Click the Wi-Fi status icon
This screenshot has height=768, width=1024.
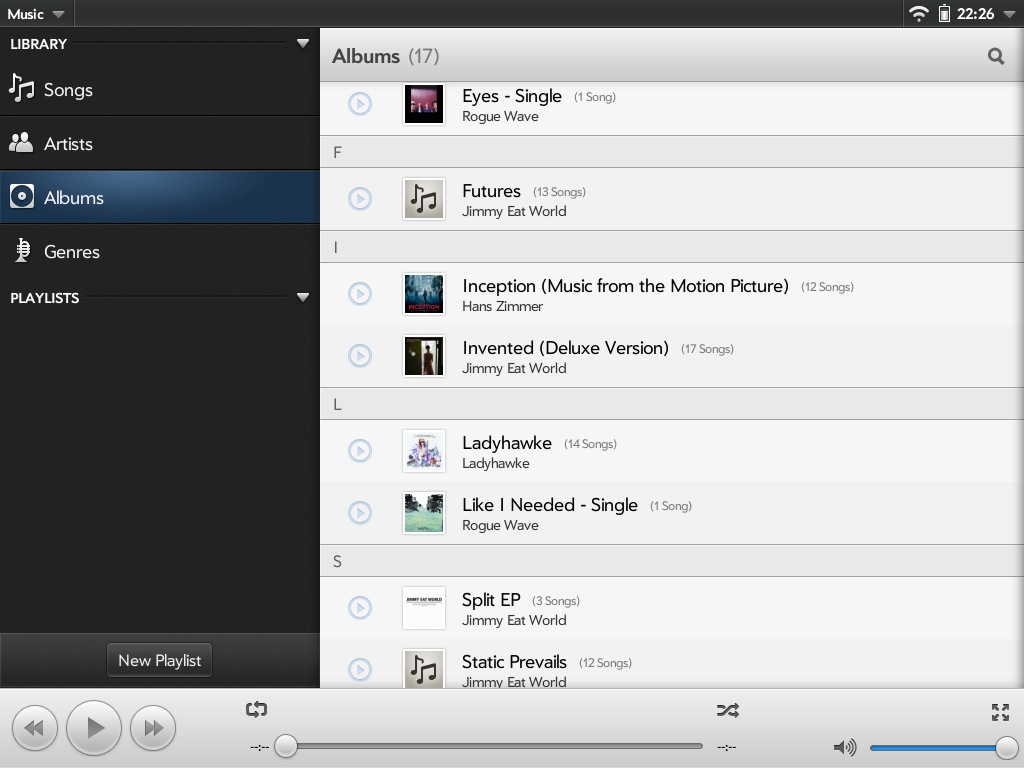(918, 14)
